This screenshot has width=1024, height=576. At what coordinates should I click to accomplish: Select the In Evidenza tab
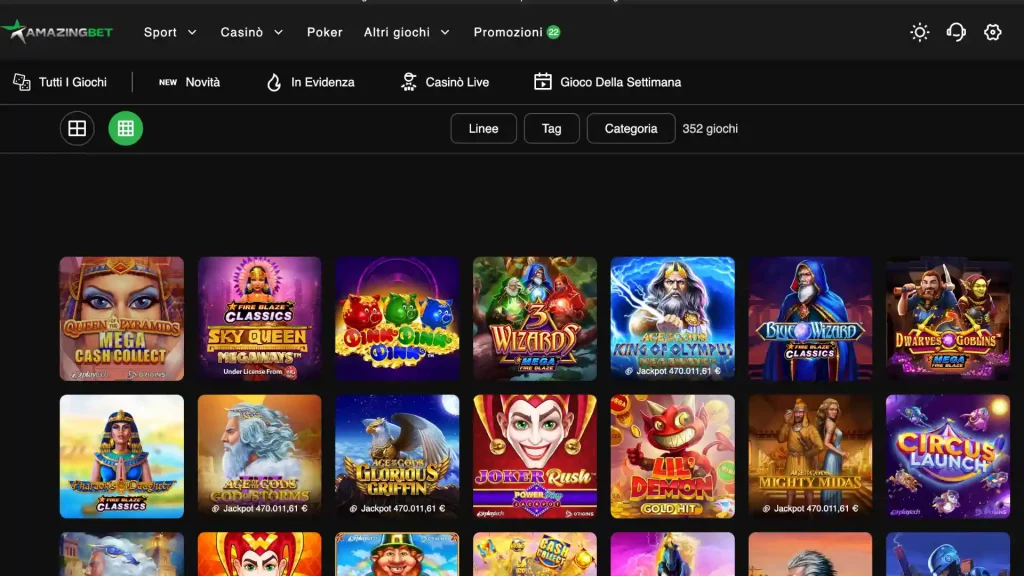[310, 82]
